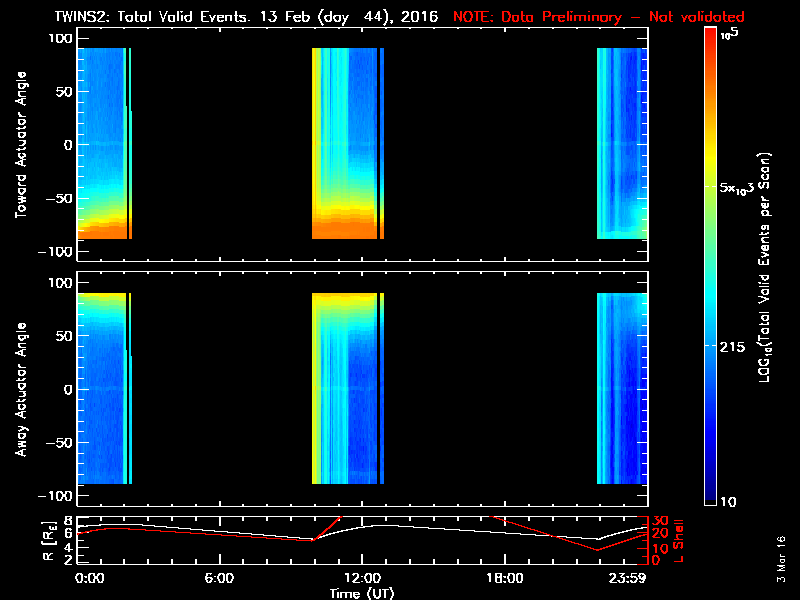The height and width of the screenshot is (600, 800).
Task: Click the 'Away Actuator Angle' axis label
Action: pos(18,390)
